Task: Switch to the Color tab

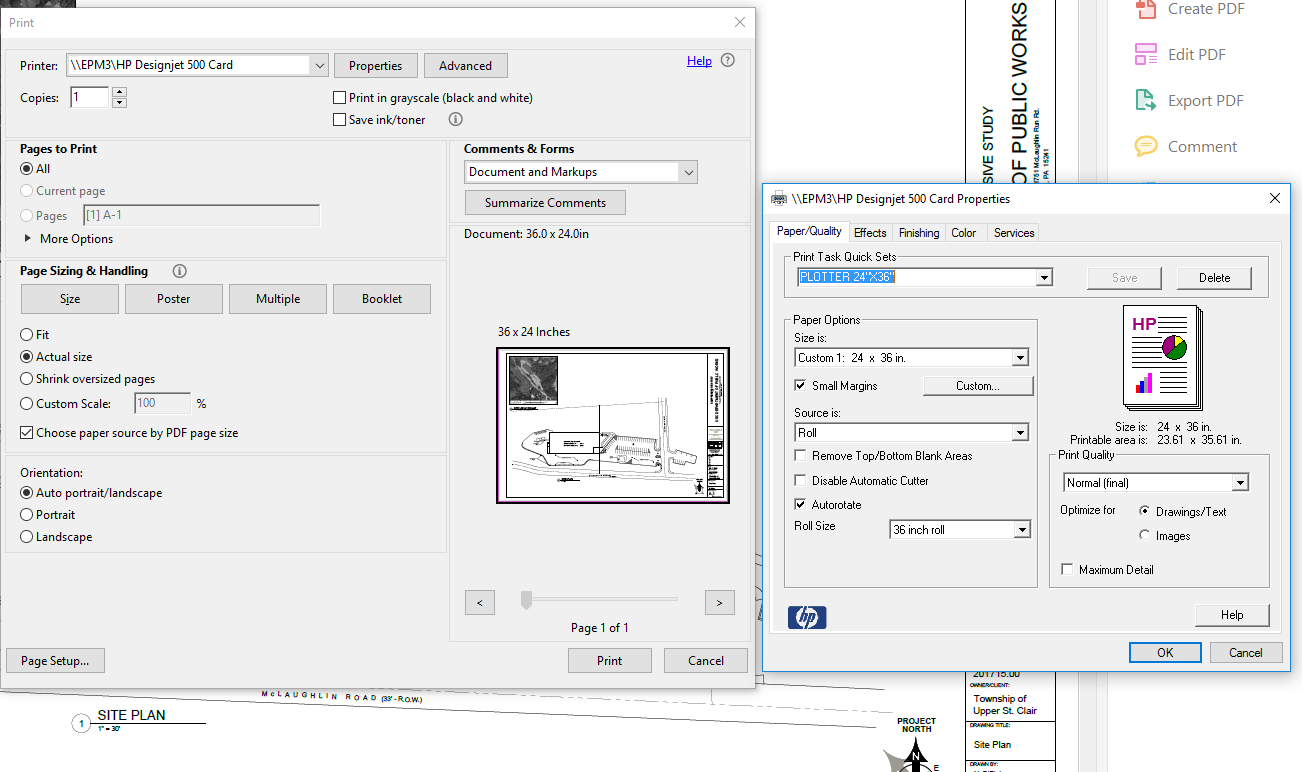Action: (964, 233)
